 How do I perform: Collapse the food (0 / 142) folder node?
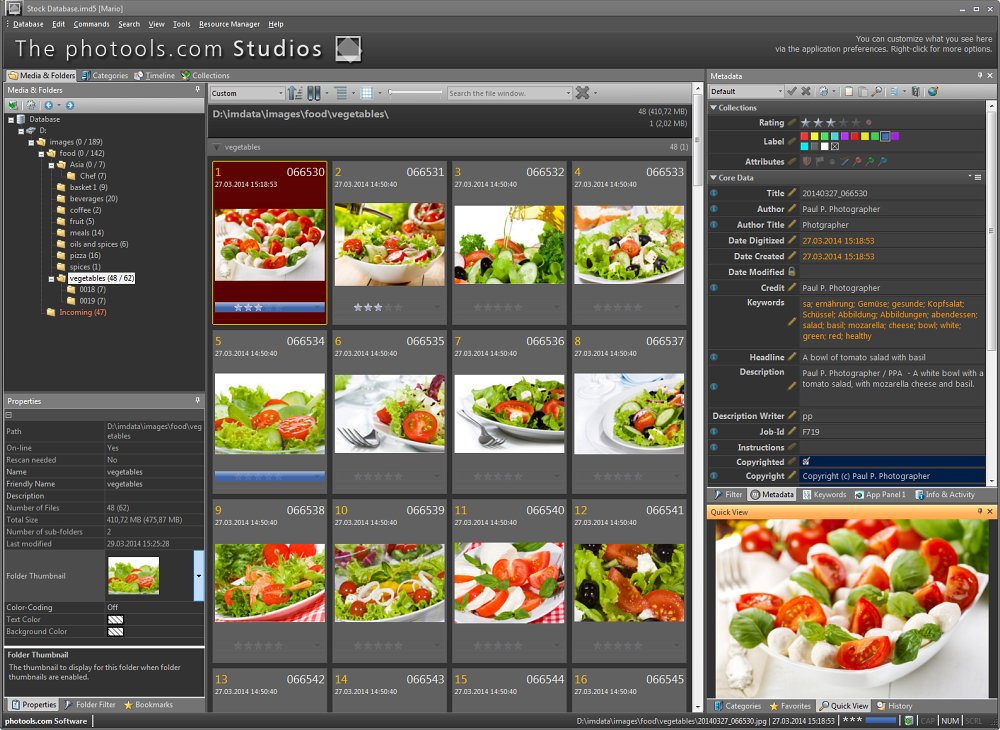click(x=41, y=154)
